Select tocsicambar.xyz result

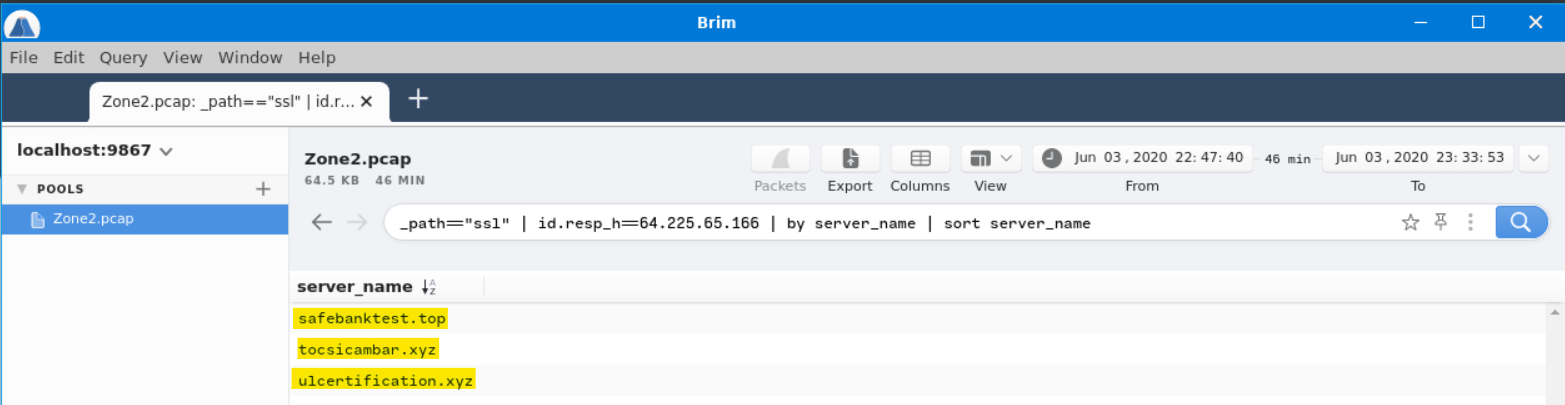[368, 350]
